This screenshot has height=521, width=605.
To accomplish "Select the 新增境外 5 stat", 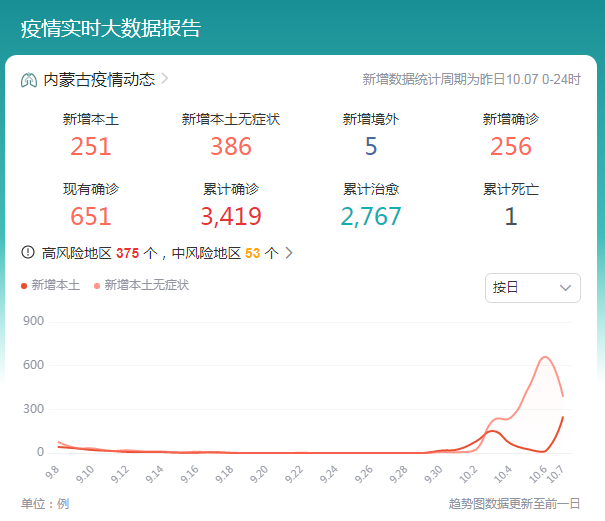I will pos(371,146).
